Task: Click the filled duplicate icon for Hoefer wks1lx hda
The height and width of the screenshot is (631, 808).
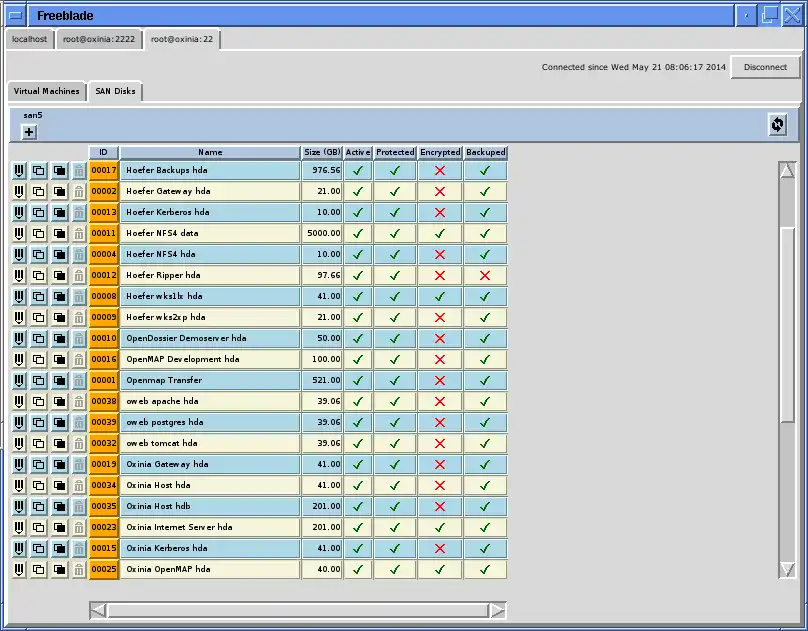Action: tap(59, 297)
